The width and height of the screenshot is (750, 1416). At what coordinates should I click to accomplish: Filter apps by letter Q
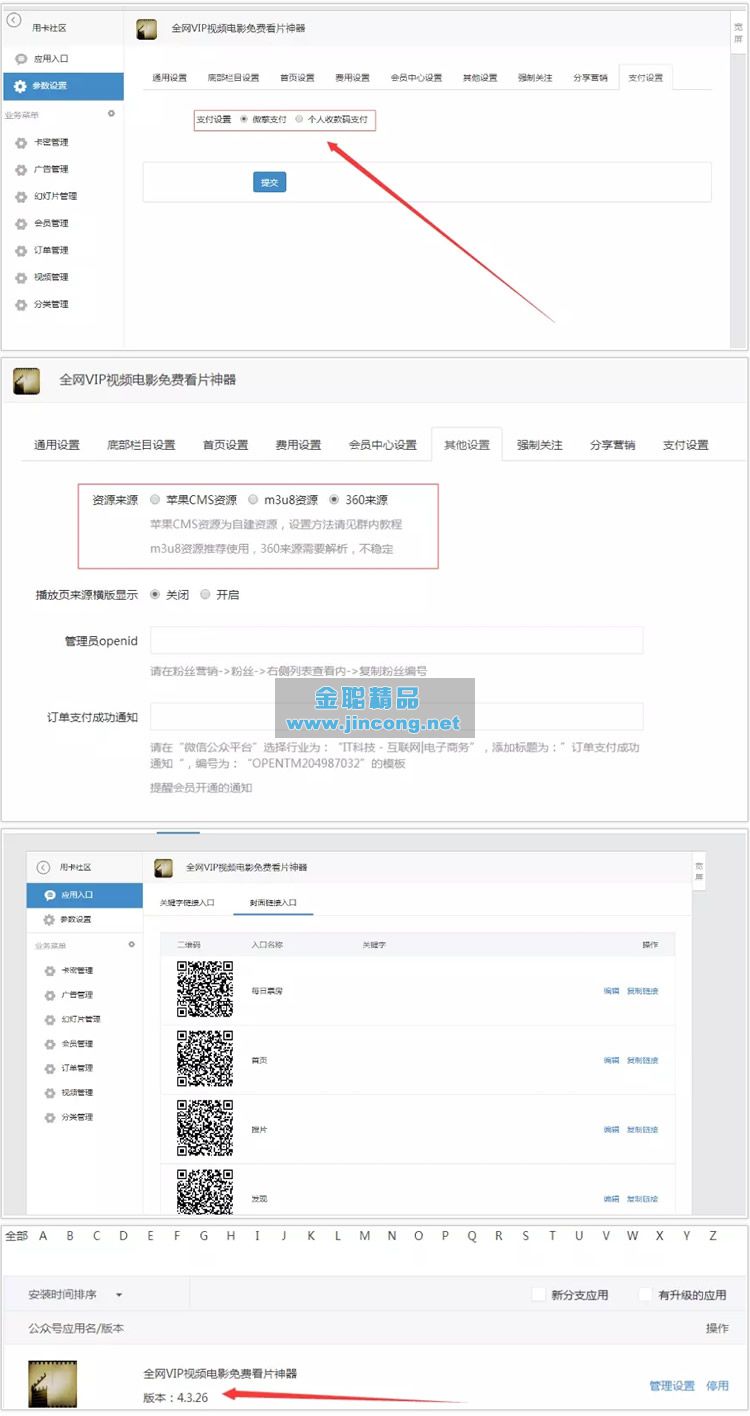click(472, 1236)
